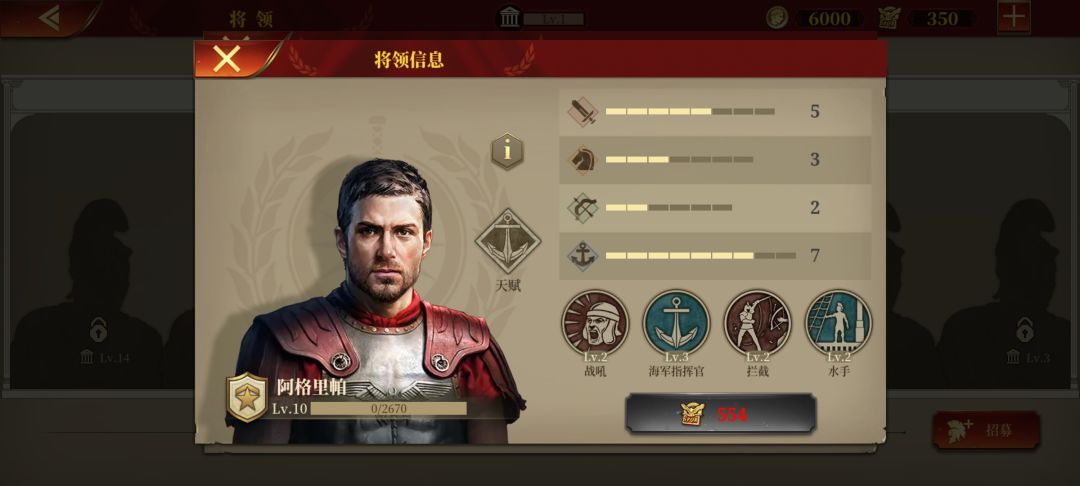Select the 战吼 war cry skill
The height and width of the screenshot is (486, 1080).
pos(595,323)
